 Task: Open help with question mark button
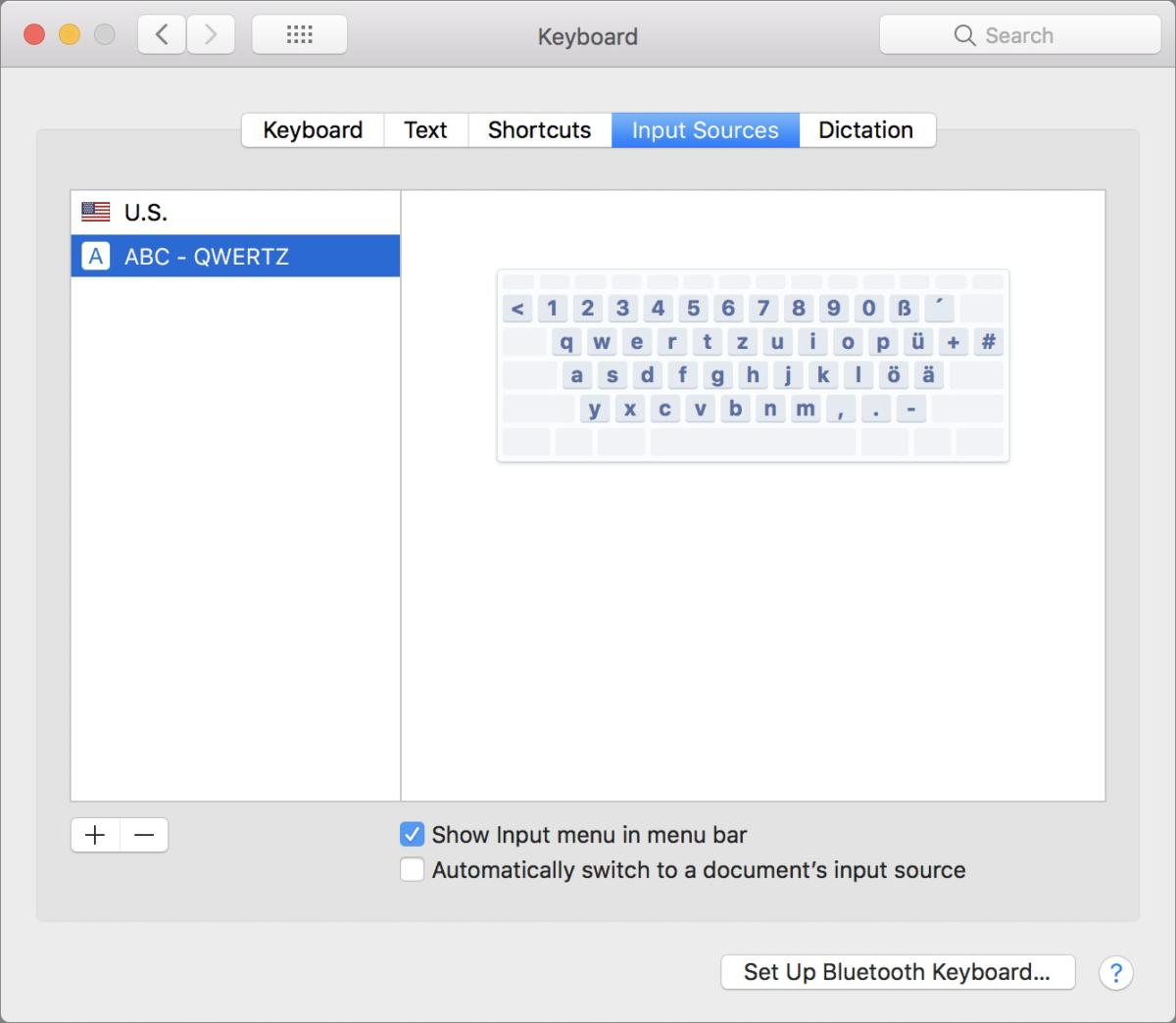[x=1115, y=972]
